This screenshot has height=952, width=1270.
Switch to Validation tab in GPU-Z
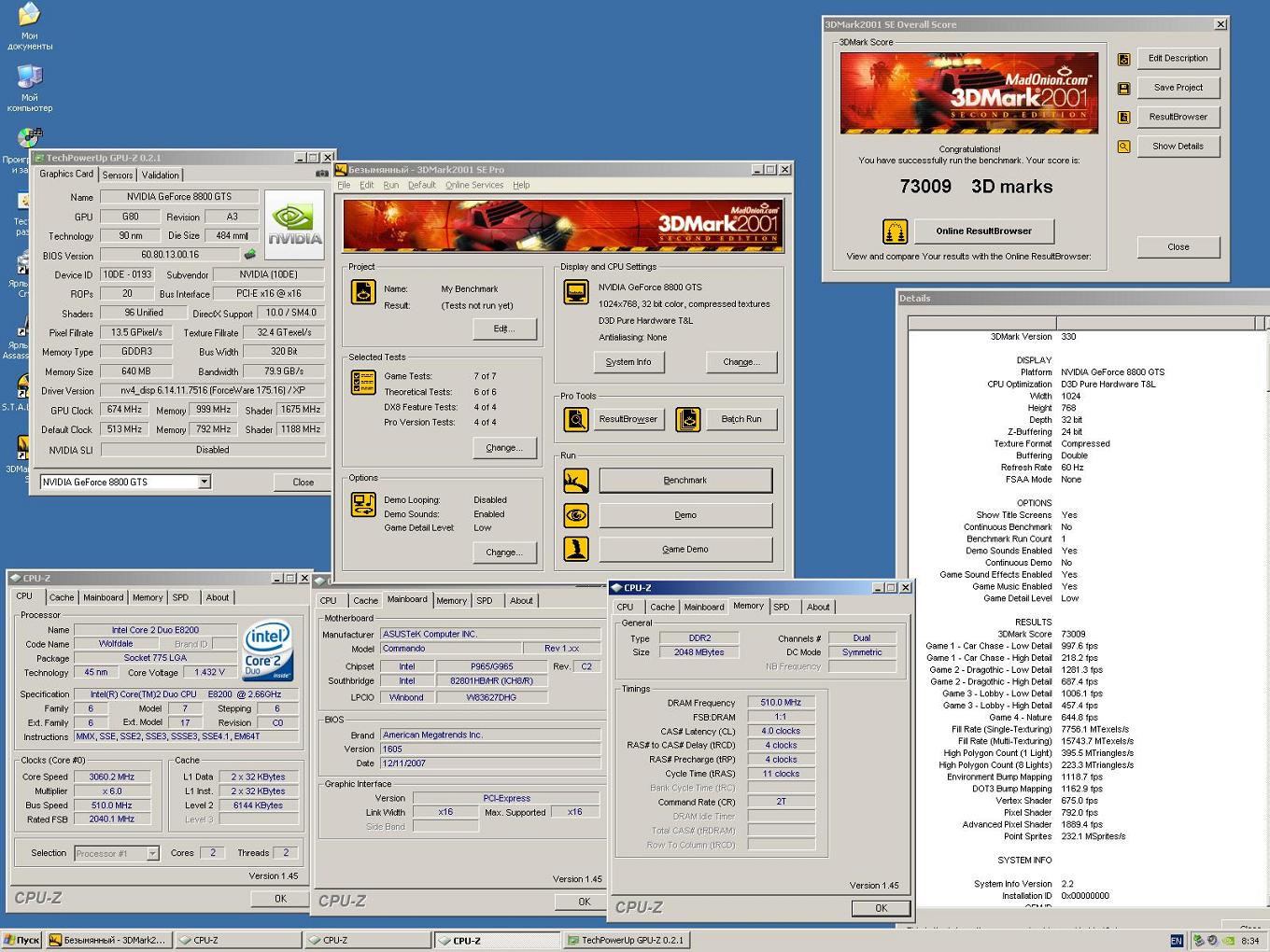(x=161, y=175)
